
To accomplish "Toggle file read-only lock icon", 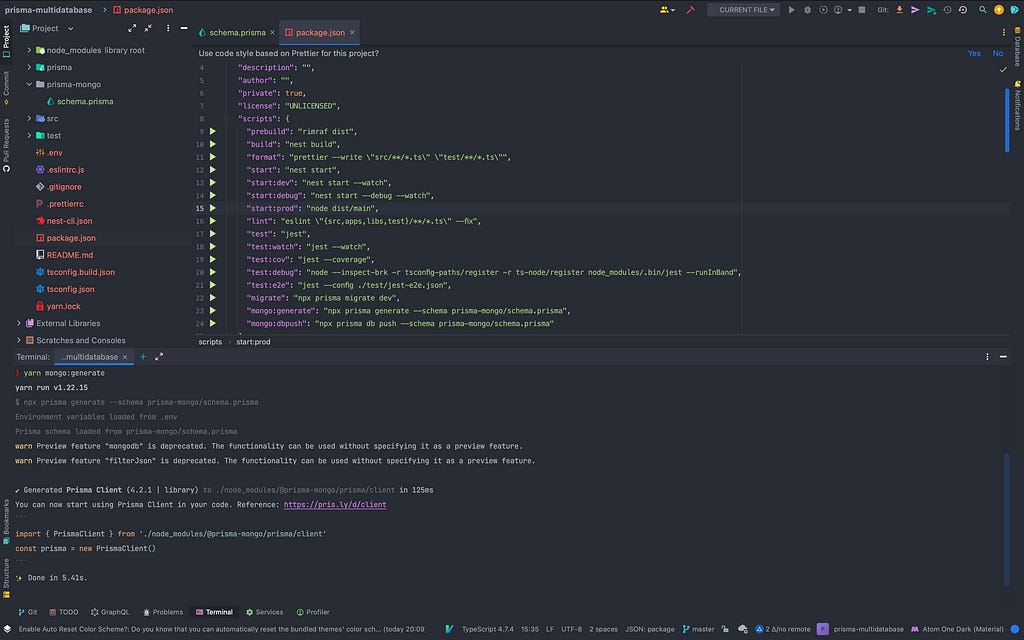I will (x=725, y=629).
